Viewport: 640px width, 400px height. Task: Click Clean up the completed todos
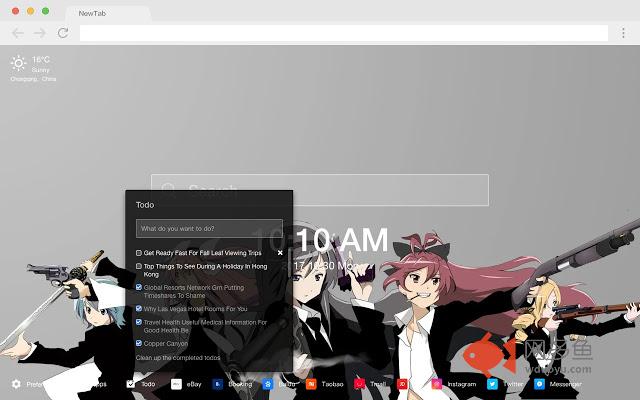[178, 358]
